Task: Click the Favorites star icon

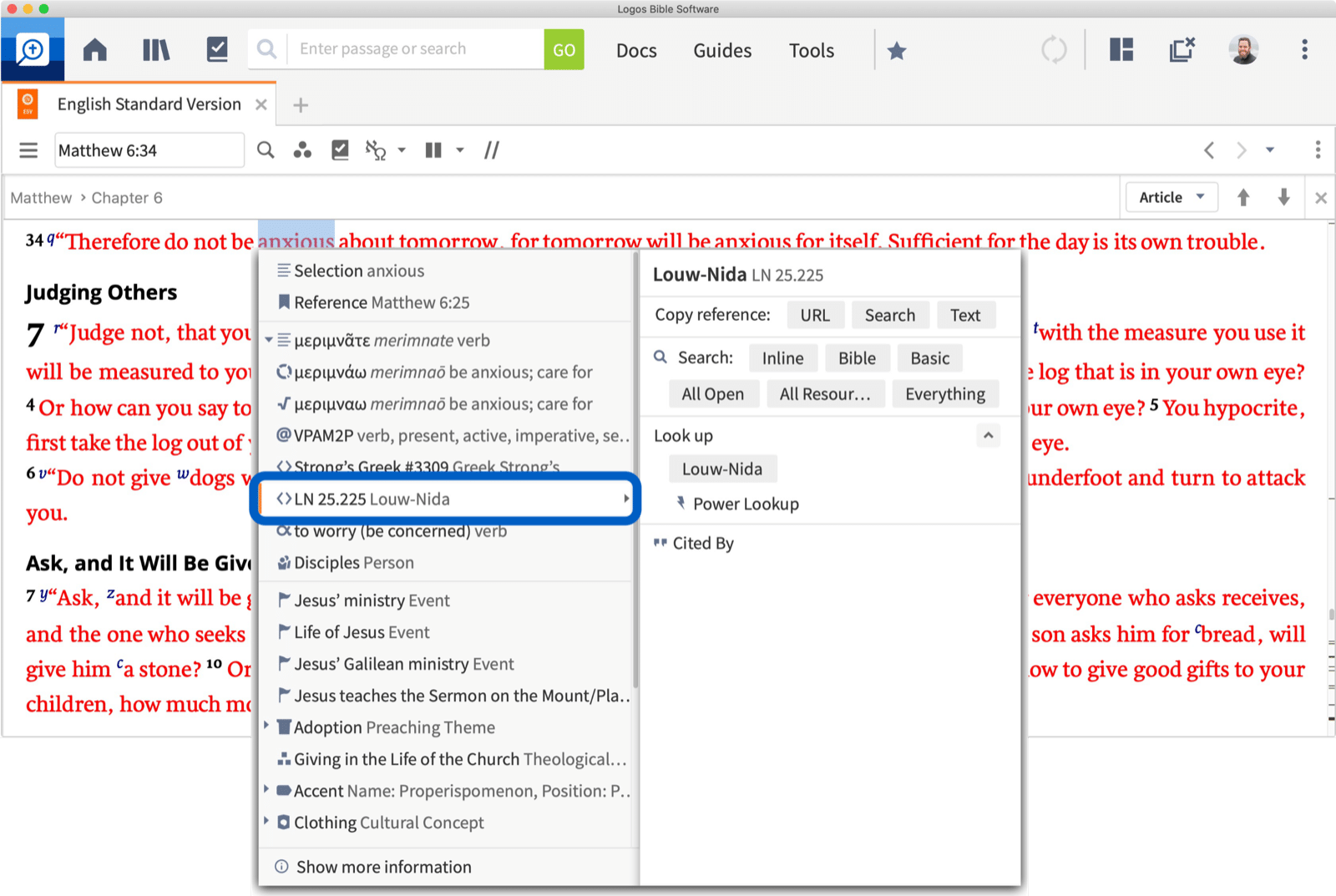Action: pos(897,51)
